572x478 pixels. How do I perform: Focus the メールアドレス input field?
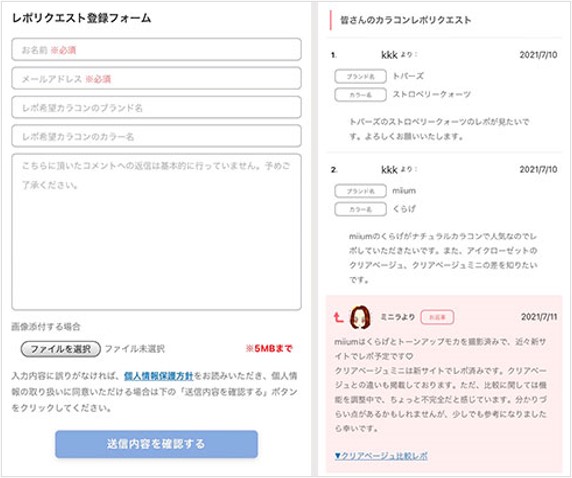pyautogui.click(x=156, y=78)
